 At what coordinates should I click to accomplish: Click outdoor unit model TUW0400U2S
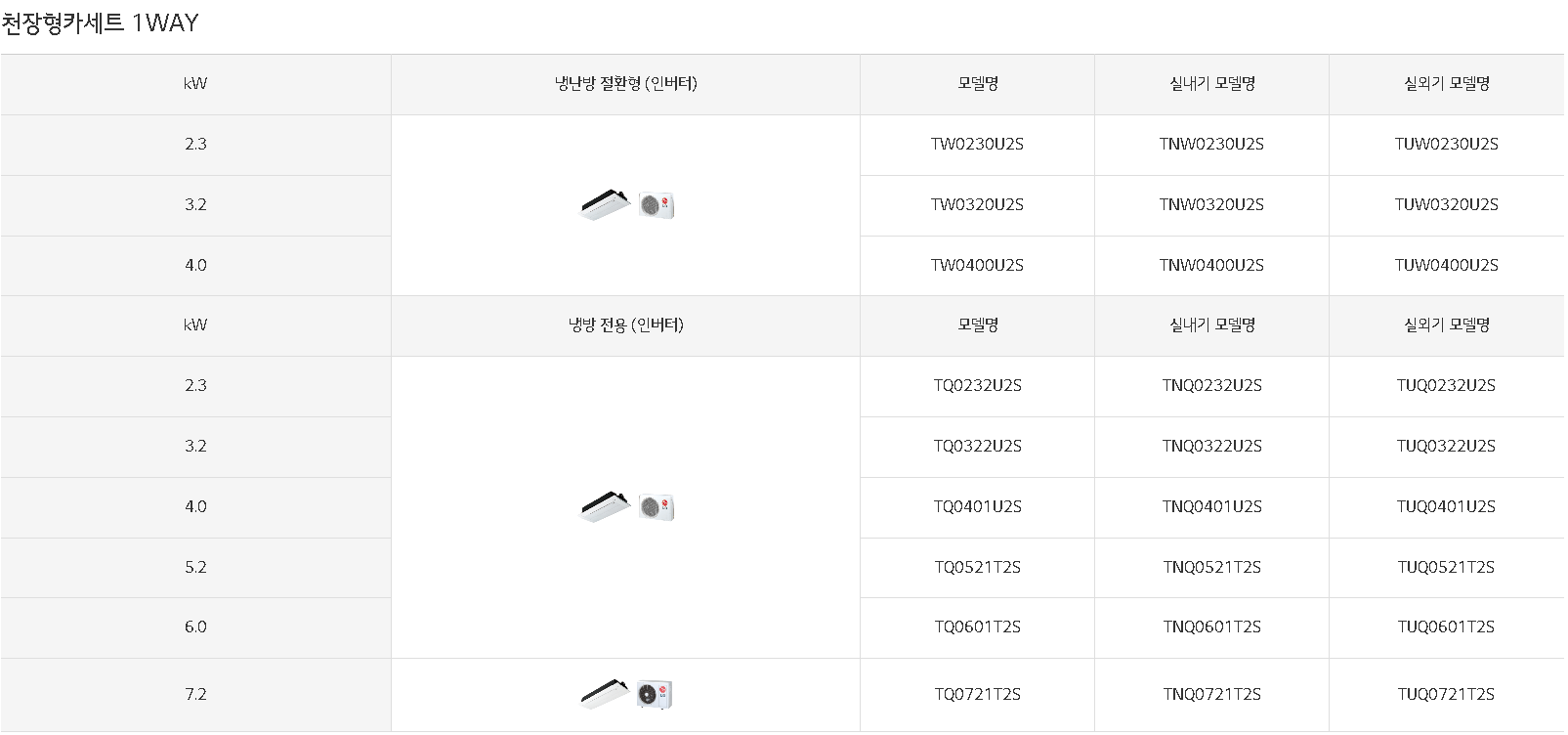[x=1446, y=265]
